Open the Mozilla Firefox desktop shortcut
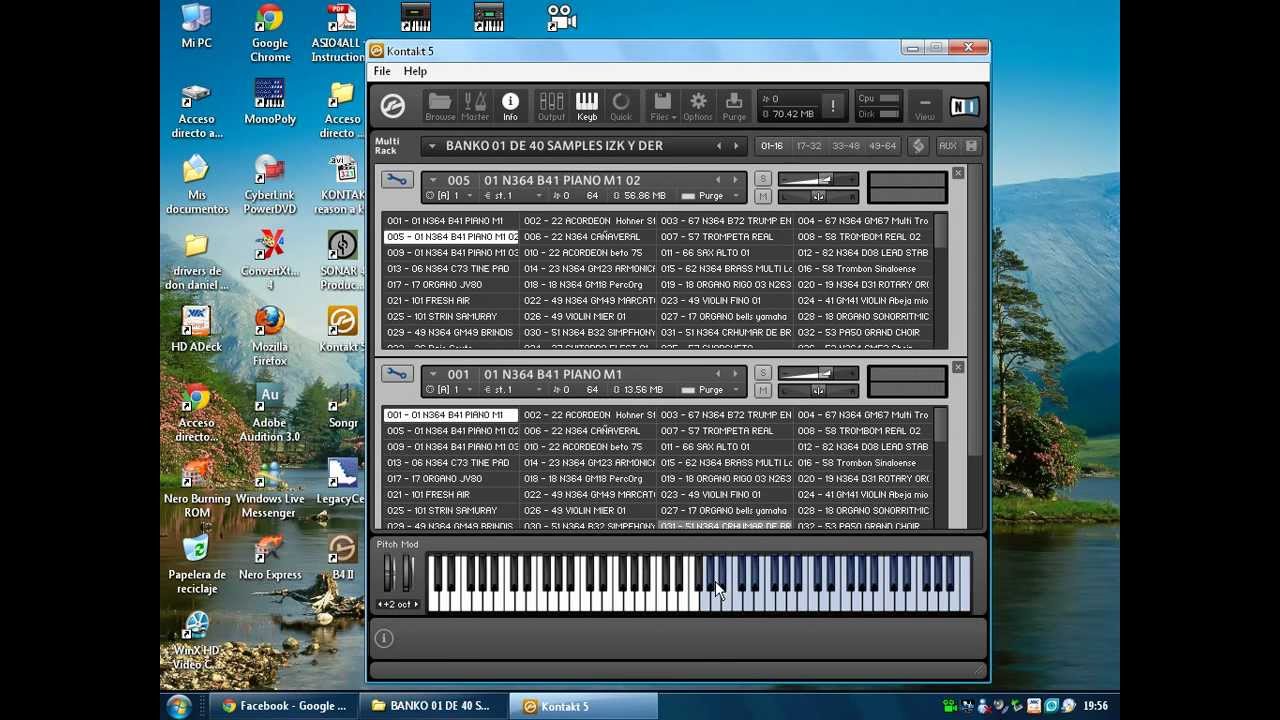Screen dimensions: 1280x720 point(270,334)
